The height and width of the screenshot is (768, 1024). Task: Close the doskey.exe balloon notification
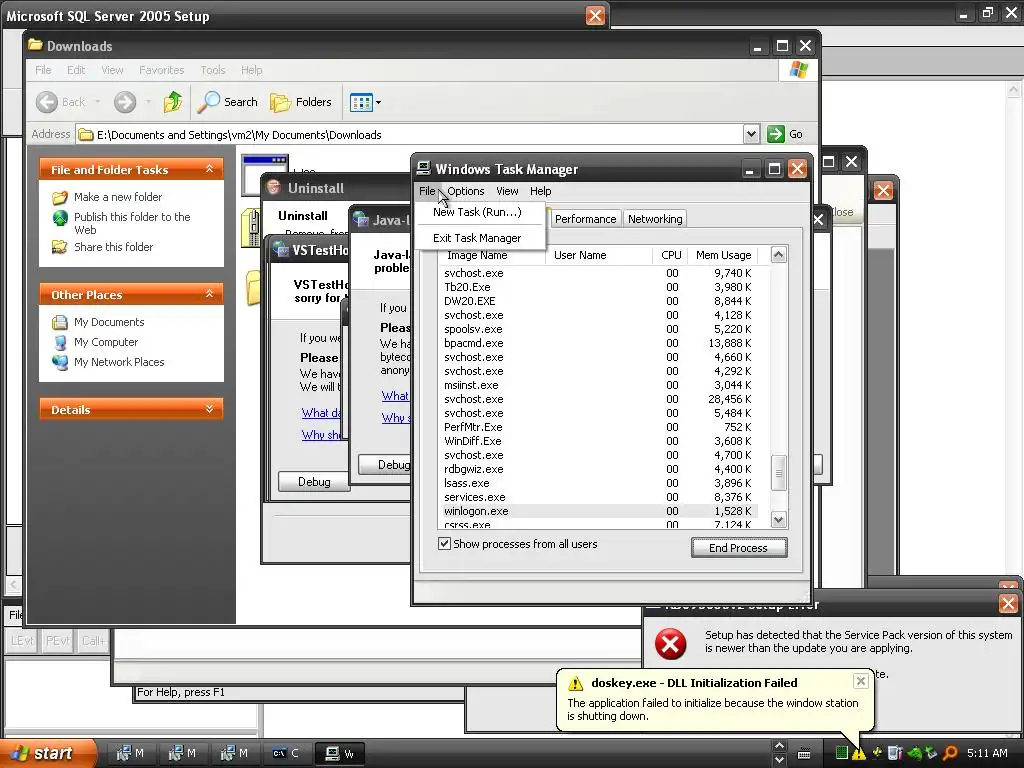861,681
